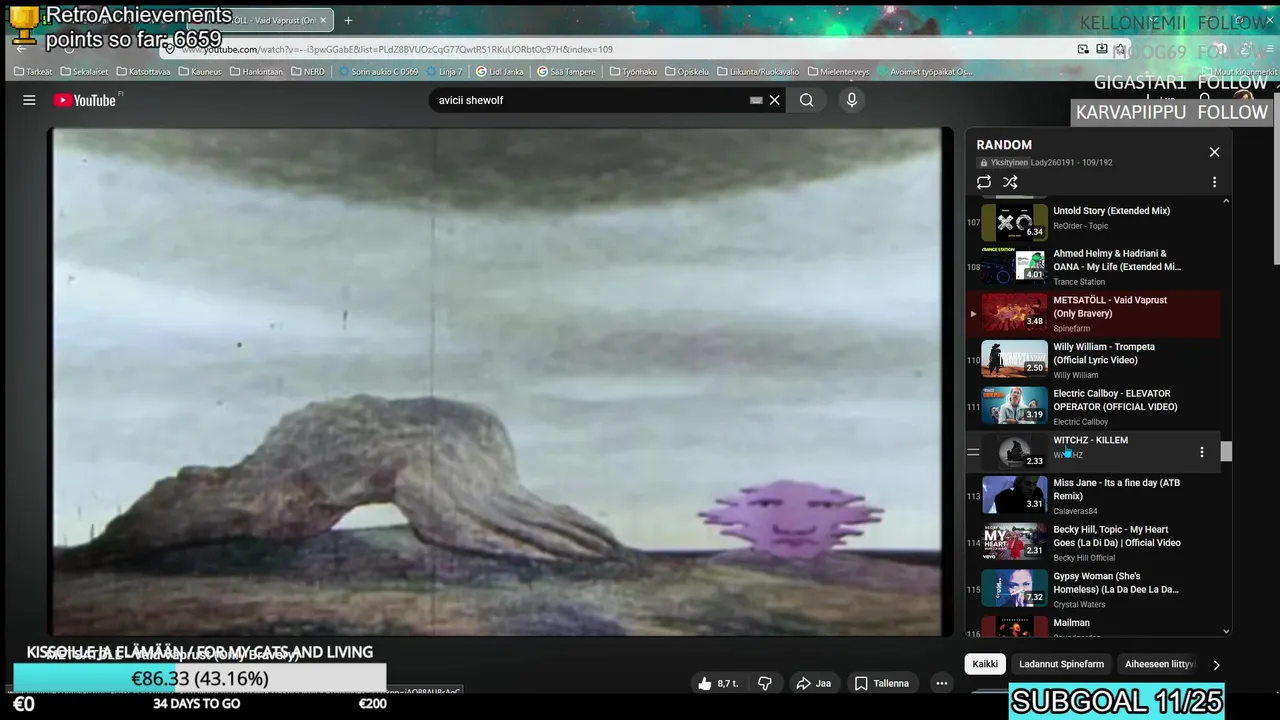Screen dimensions: 1280x720
Task: Open Avoimet työpaikat bookmark
Action: (924, 72)
